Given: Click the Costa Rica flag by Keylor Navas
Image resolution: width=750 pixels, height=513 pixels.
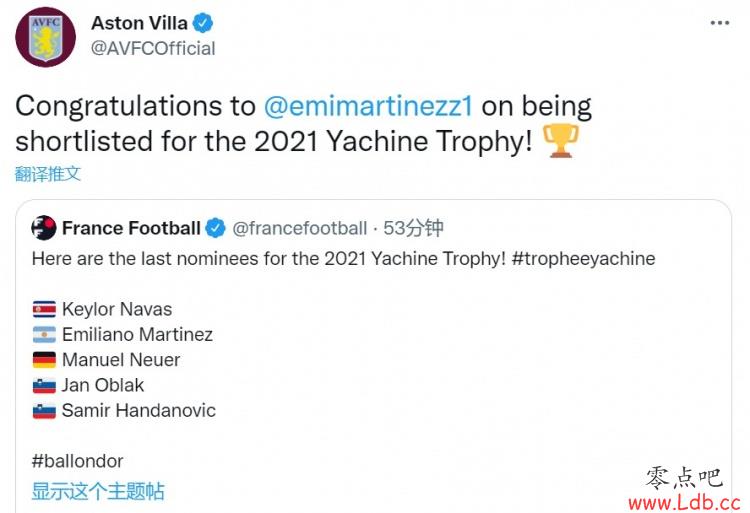Looking at the screenshot, I should [x=44, y=309].
